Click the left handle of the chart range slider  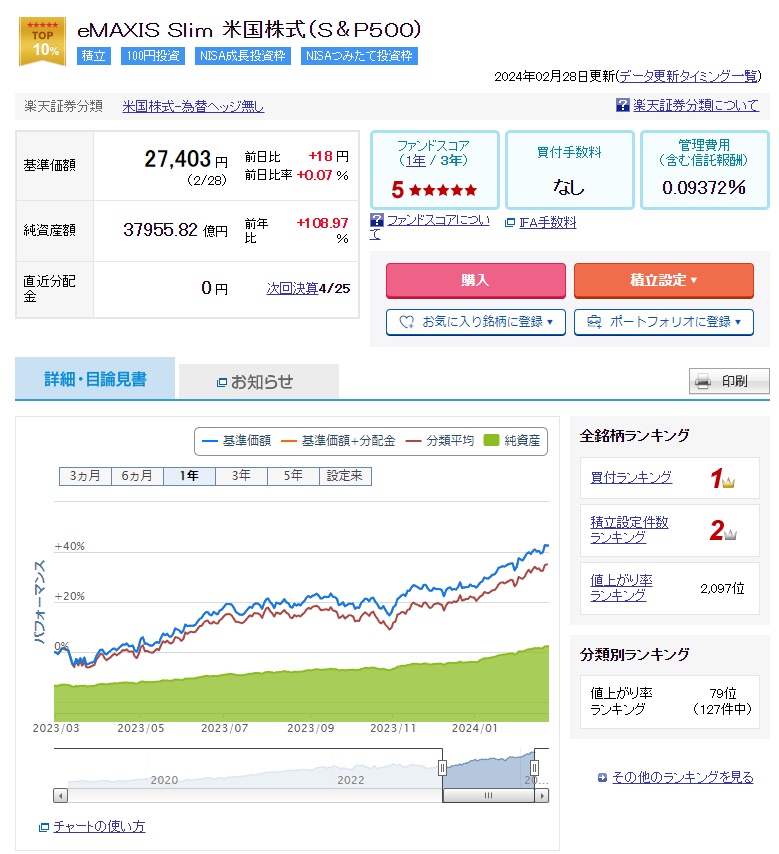point(442,768)
